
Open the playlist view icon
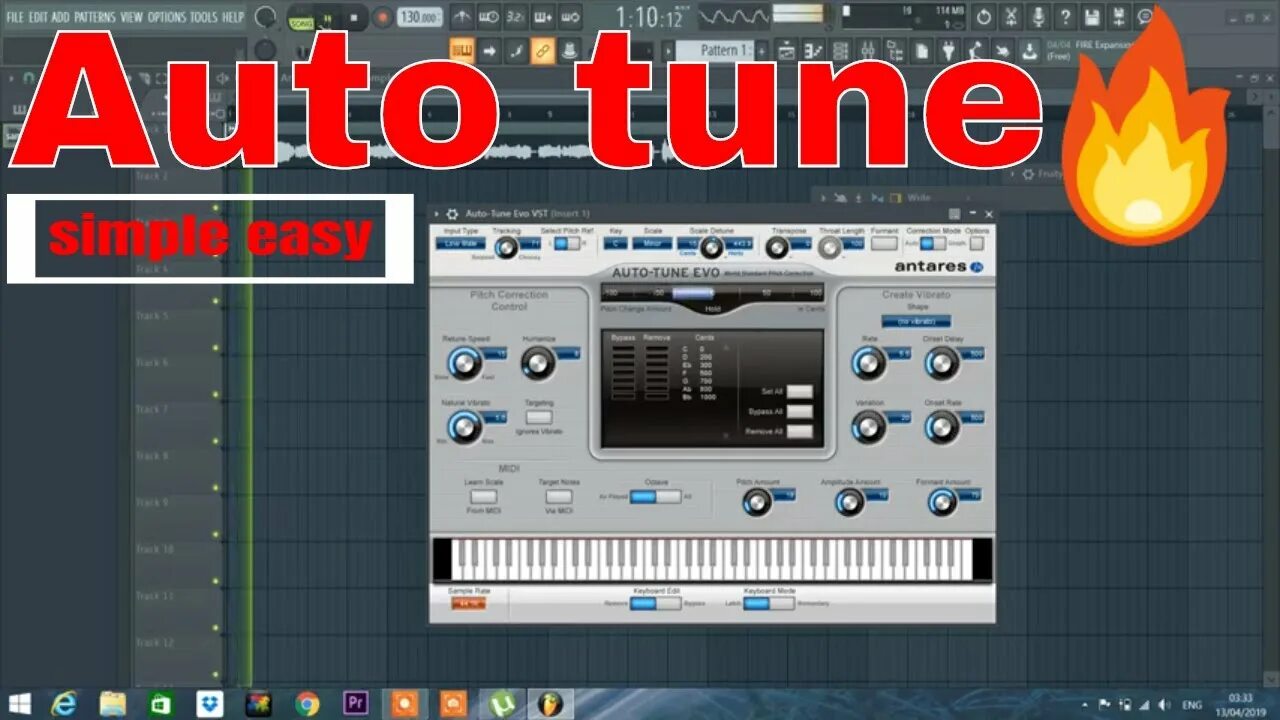788,50
